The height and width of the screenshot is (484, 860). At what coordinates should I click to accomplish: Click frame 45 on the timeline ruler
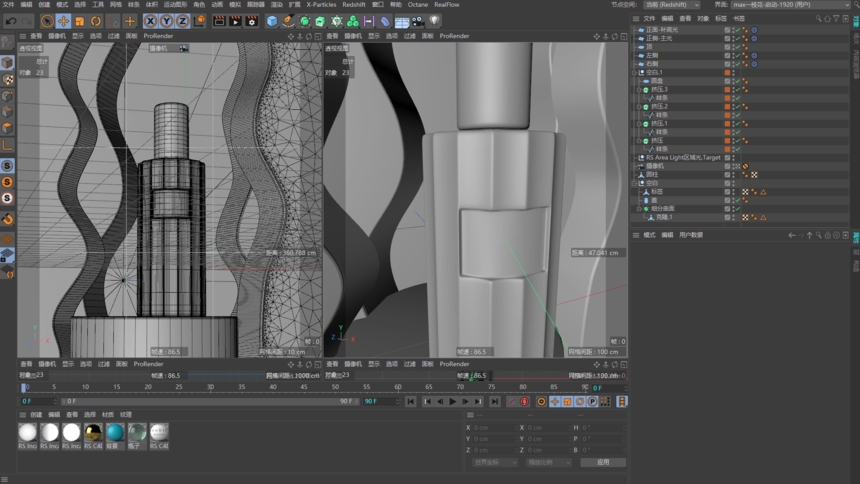click(x=304, y=387)
